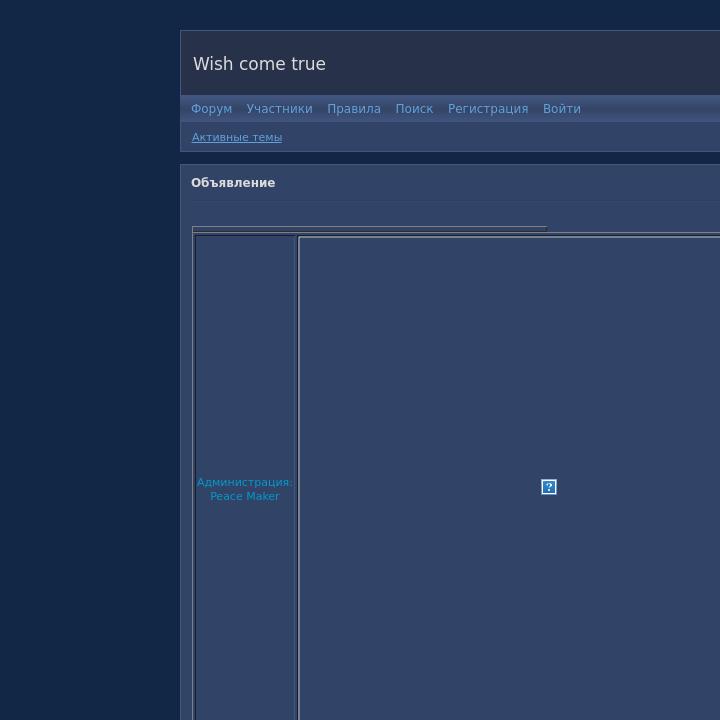The image size is (720, 720).
Task: Click the broken image placeholder icon
Action: (549, 487)
